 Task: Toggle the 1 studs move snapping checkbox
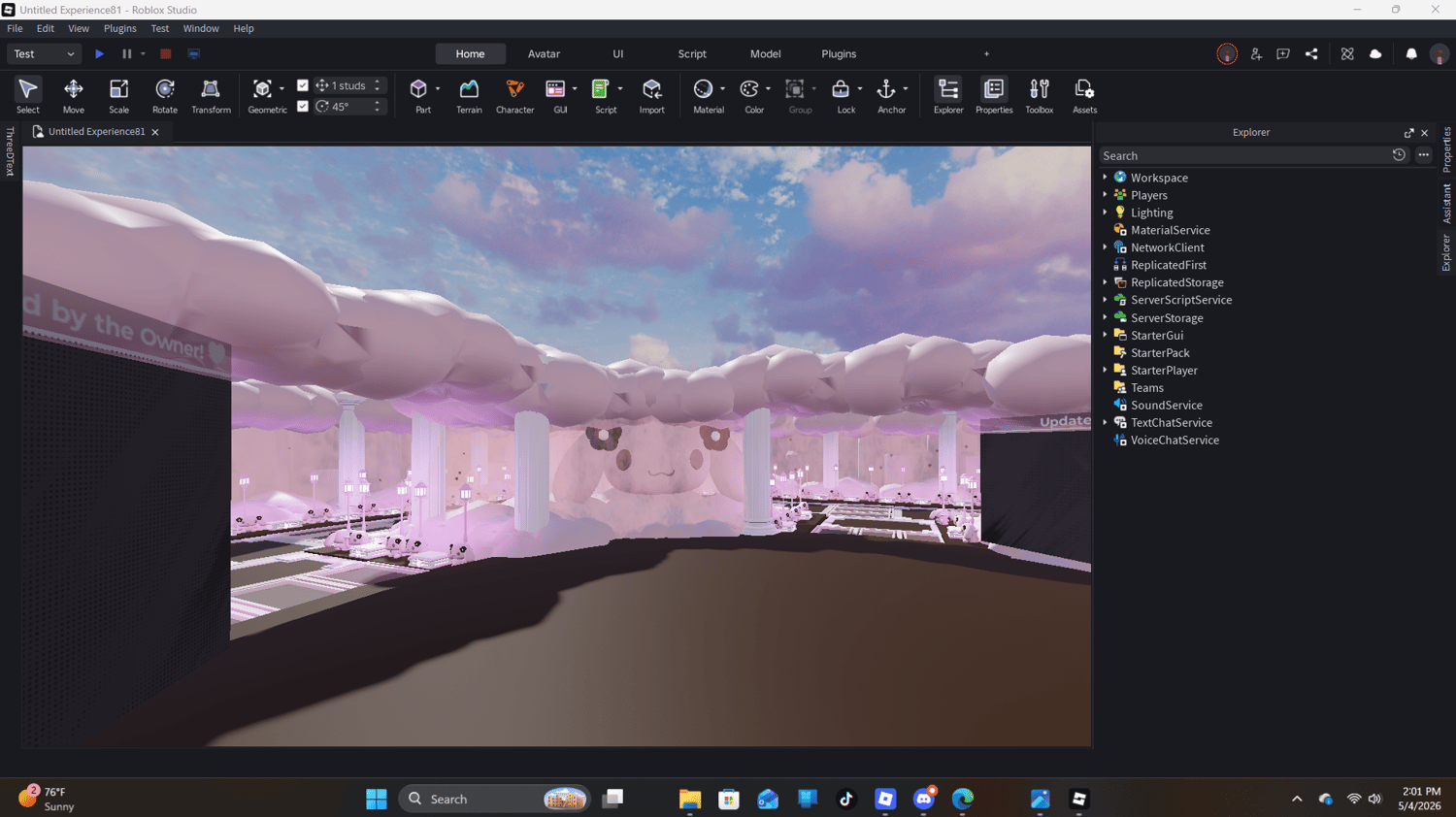pos(303,85)
